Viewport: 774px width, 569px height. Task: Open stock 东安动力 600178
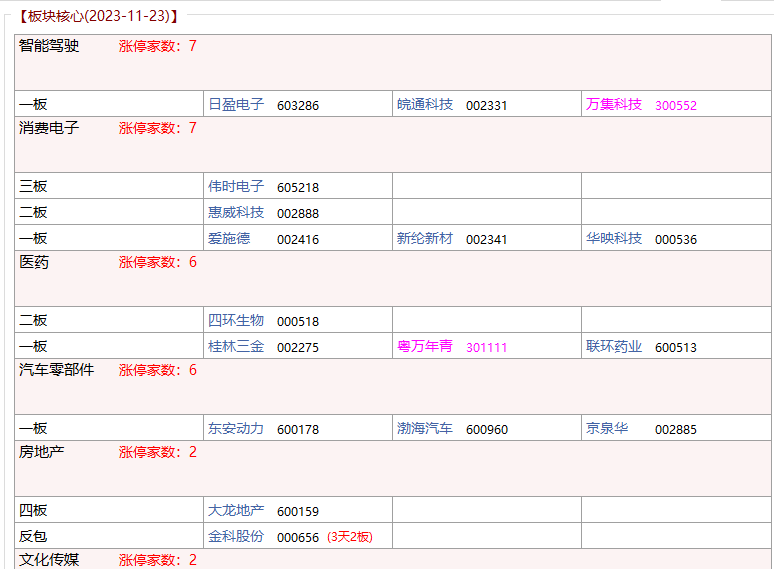pyautogui.click(x=263, y=429)
